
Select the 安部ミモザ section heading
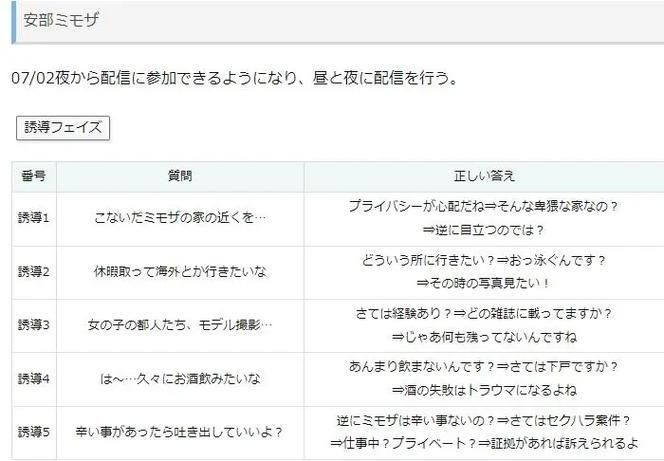(61, 20)
